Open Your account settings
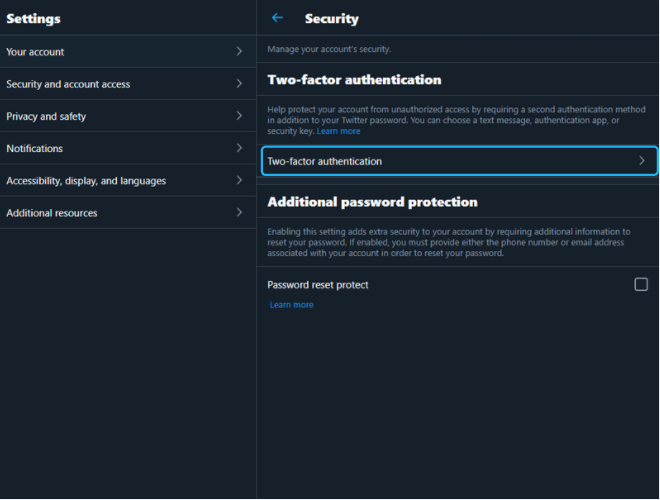This screenshot has width=660, height=500. pos(128,51)
